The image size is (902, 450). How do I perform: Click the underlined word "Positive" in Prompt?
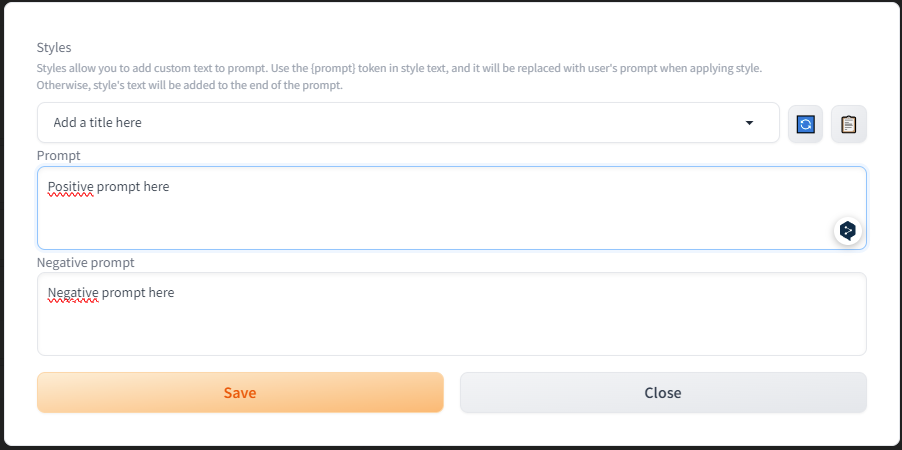70,186
